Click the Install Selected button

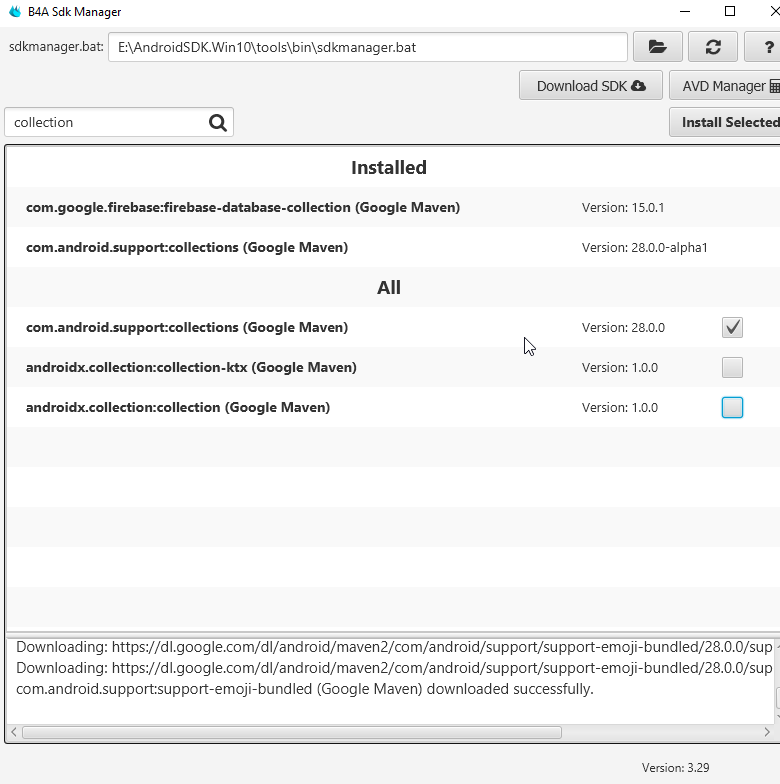pos(725,122)
